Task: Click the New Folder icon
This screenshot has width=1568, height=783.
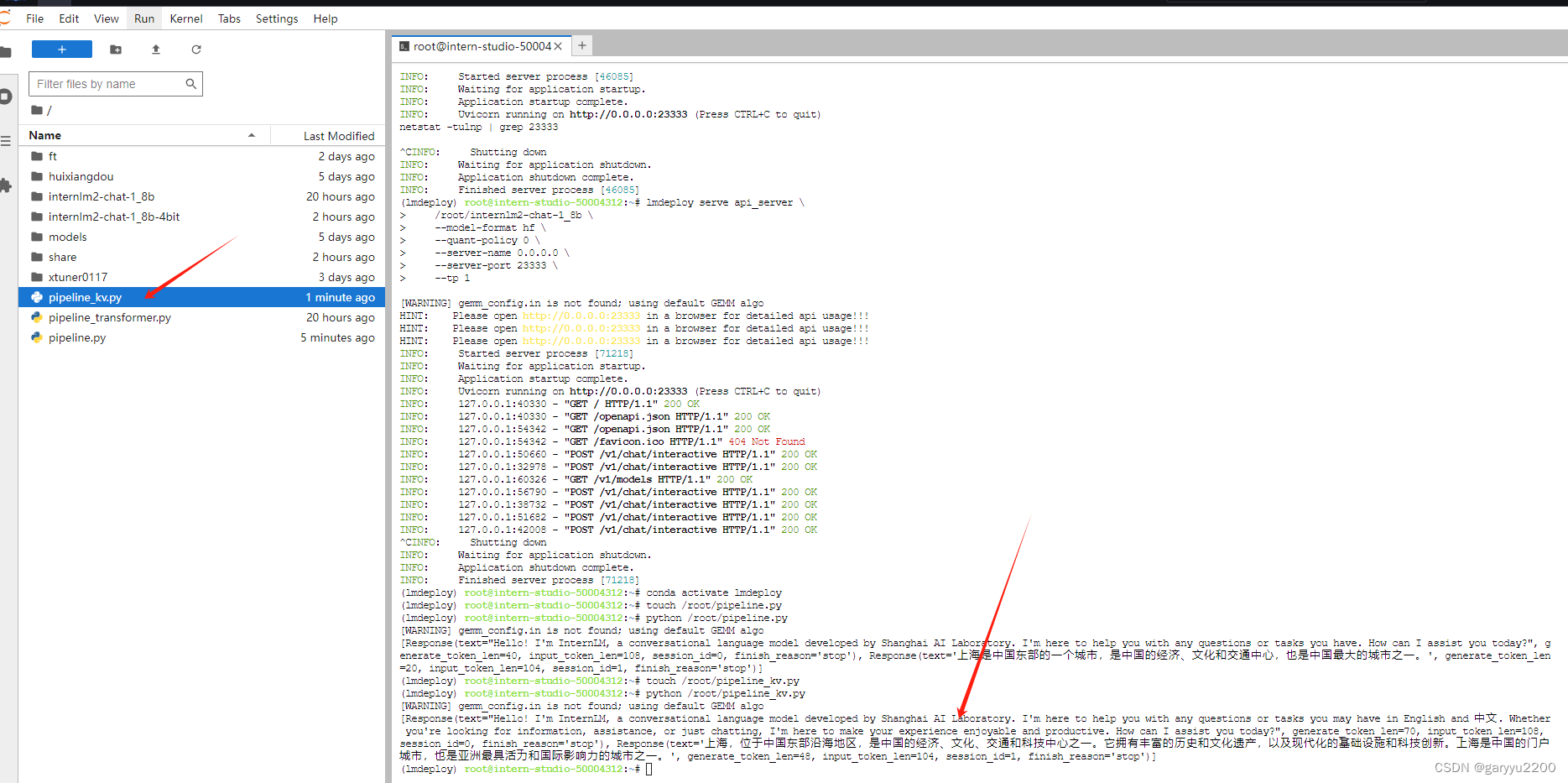Action: click(x=116, y=50)
